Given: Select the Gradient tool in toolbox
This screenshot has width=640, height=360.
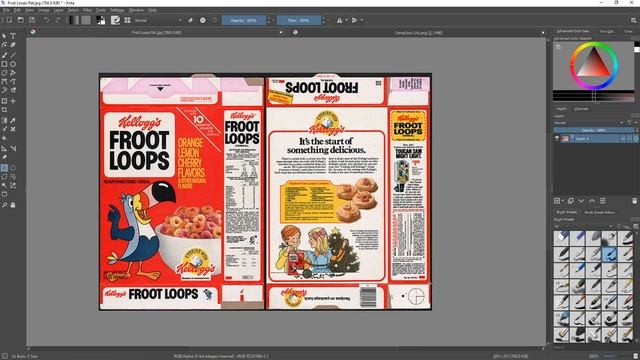Looking at the screenshot, I should click(x=4, y=120).
